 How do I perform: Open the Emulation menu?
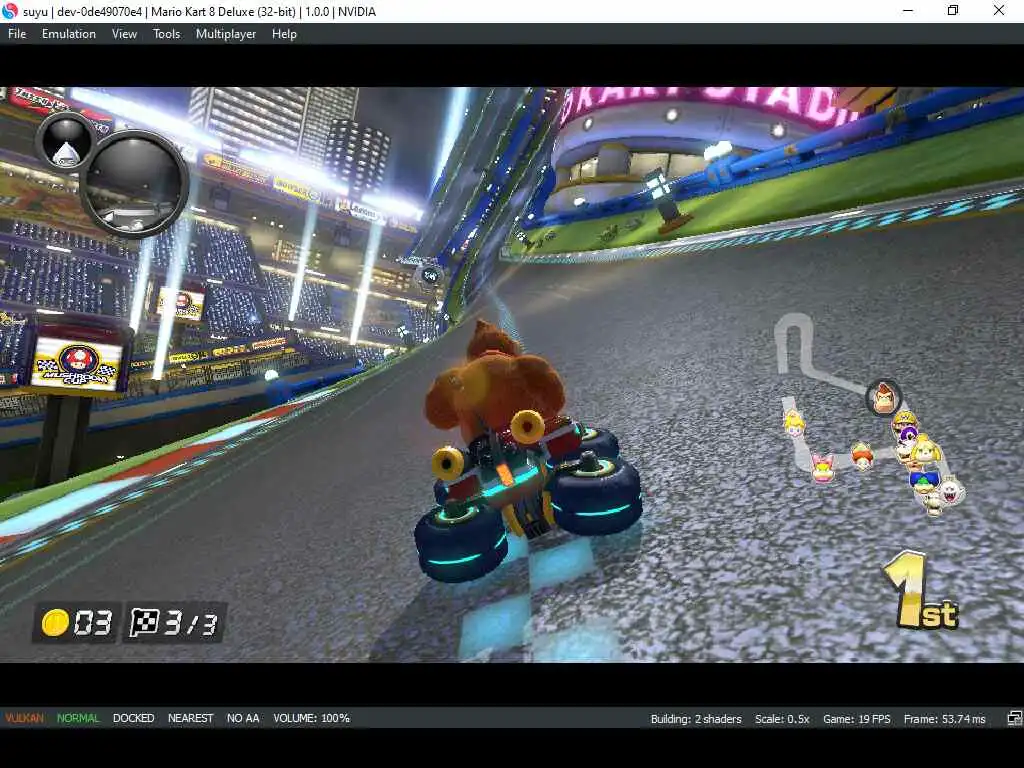pyautogui.click(x=69, y=34)
